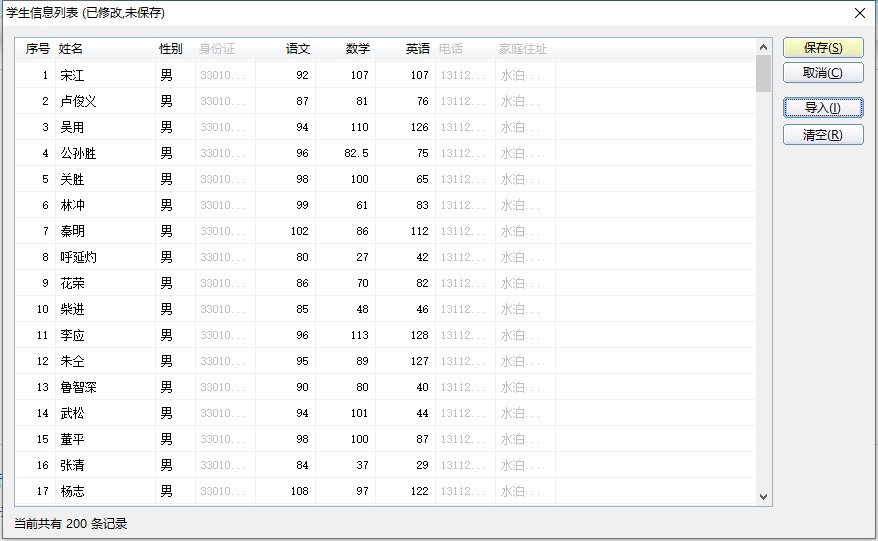
Task: Clear records with 清空(R) button
Action: [823, 134]
